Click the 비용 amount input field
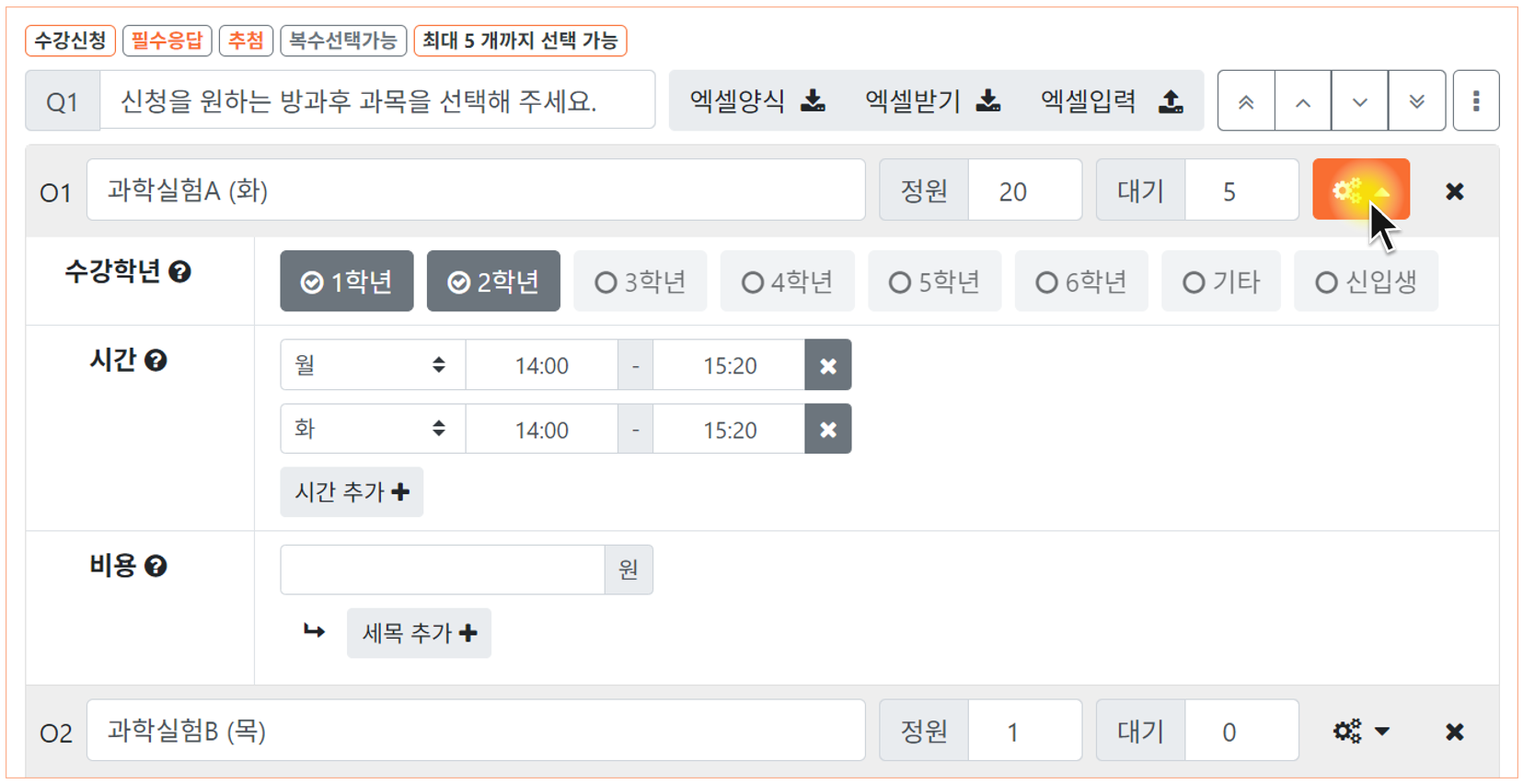Viewport: 1523px width, 784px height. (x=443, y=570)
